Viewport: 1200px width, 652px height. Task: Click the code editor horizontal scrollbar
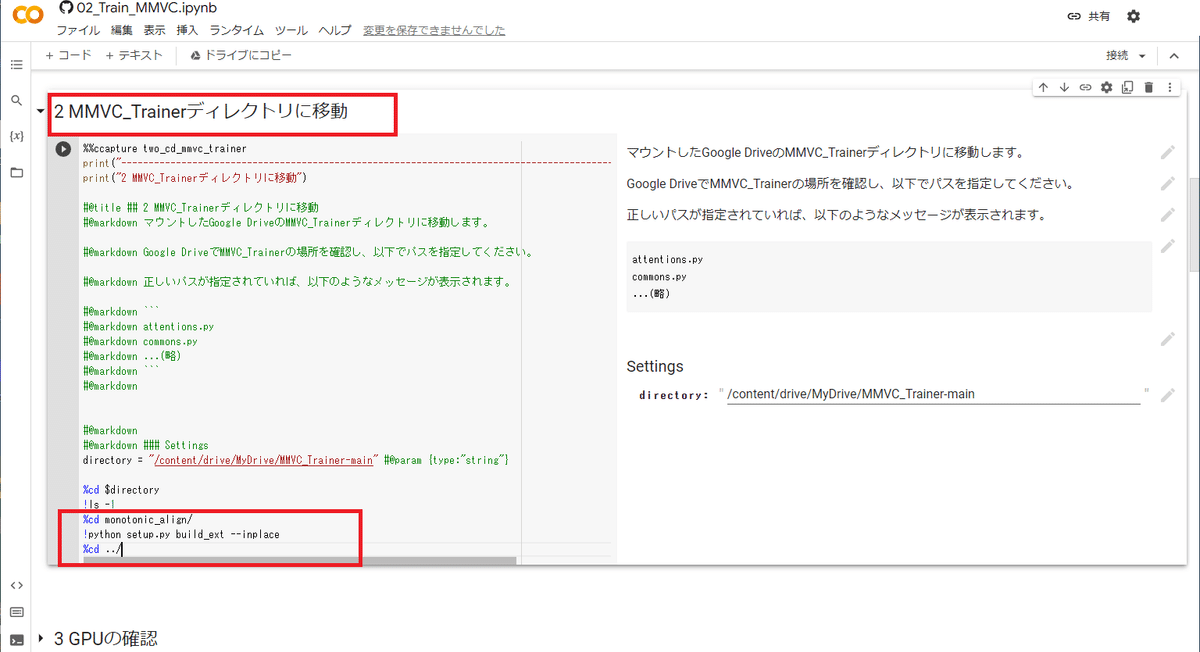pos(300,561)
